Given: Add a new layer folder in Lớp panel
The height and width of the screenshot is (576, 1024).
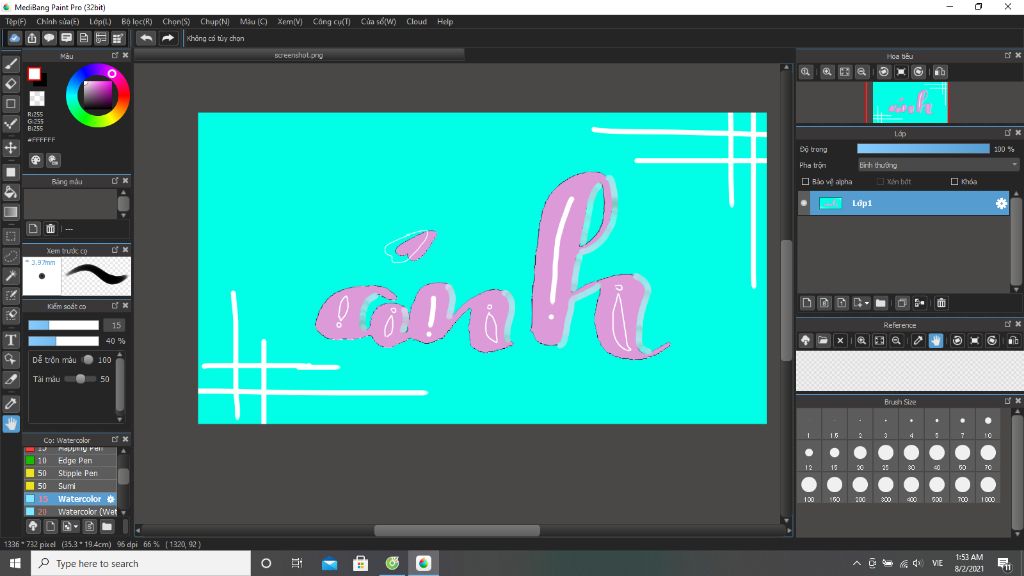Looking at the screenshot, I should [880, 303].
